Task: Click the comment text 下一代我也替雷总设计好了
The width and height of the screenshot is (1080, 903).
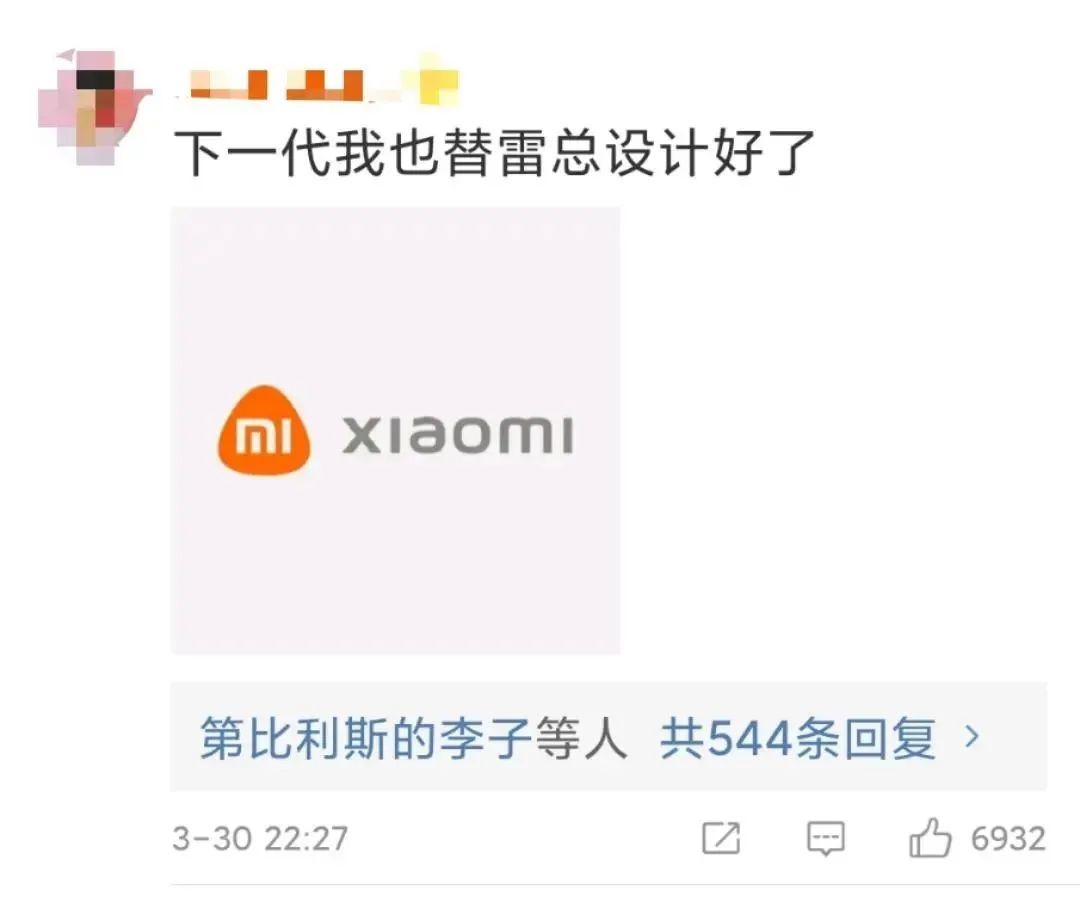Action: point(494,152)
